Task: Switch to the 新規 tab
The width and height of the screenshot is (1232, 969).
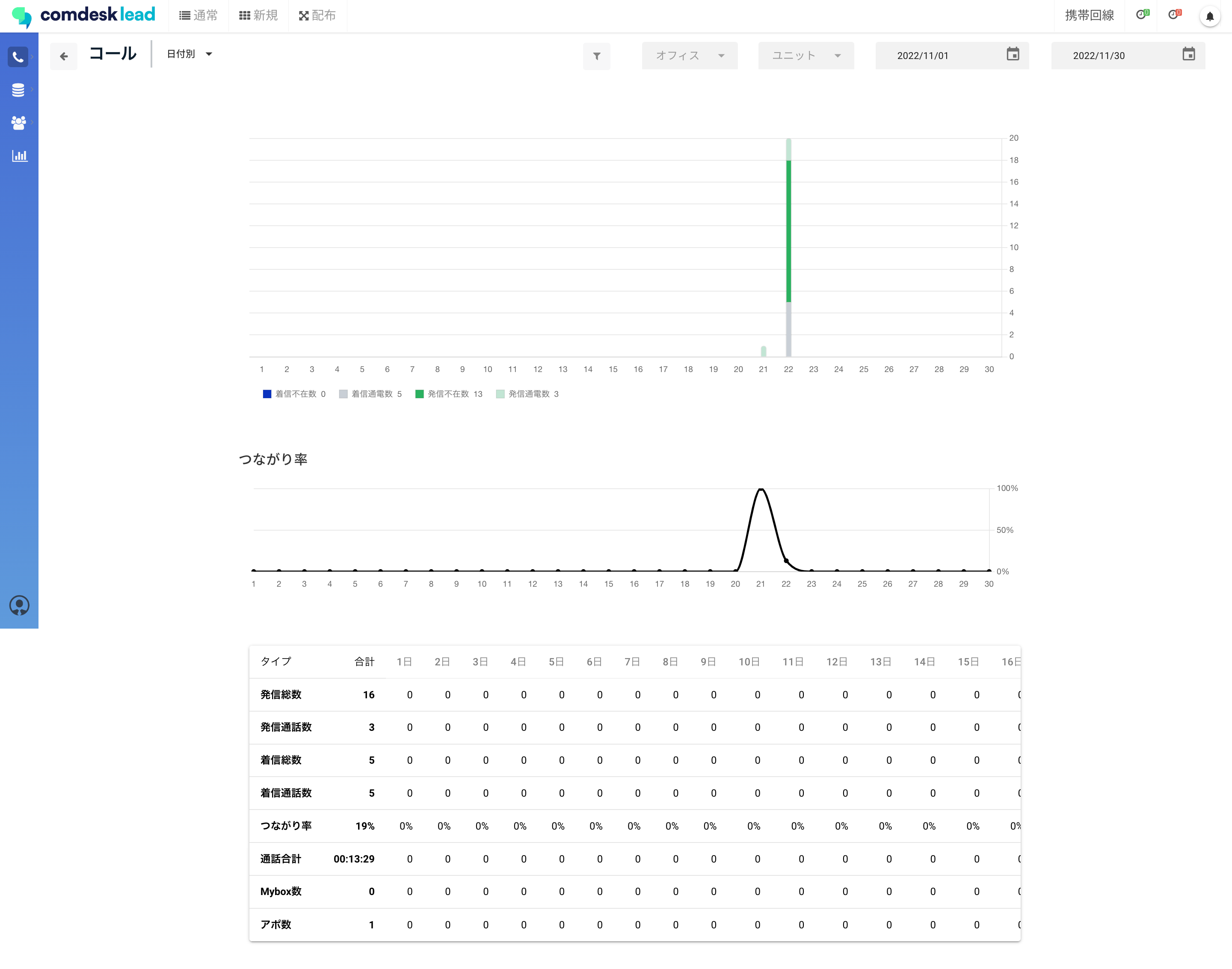Action: coord(258,15)
